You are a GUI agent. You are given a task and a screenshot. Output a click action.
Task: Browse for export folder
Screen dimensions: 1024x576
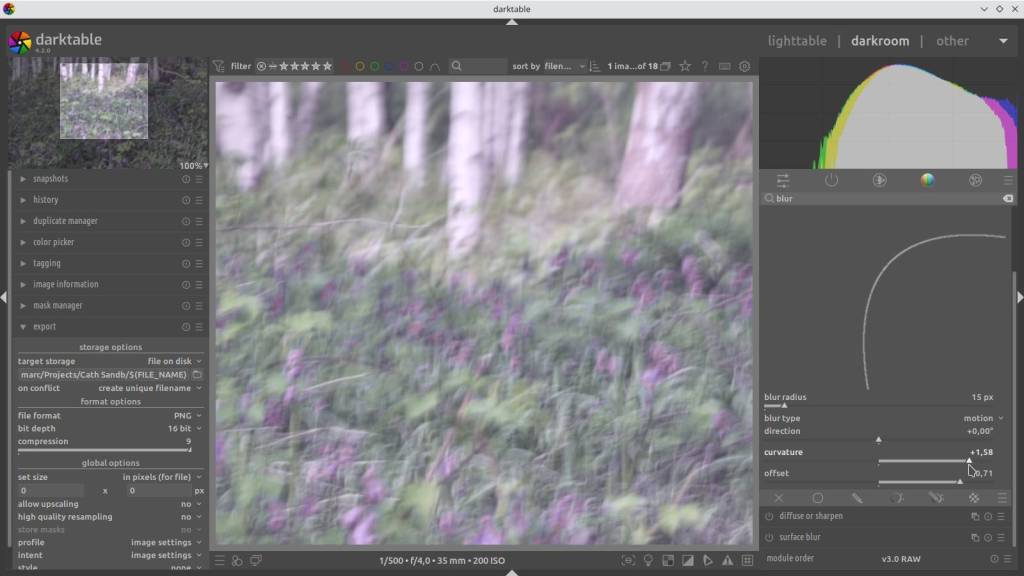197,375
